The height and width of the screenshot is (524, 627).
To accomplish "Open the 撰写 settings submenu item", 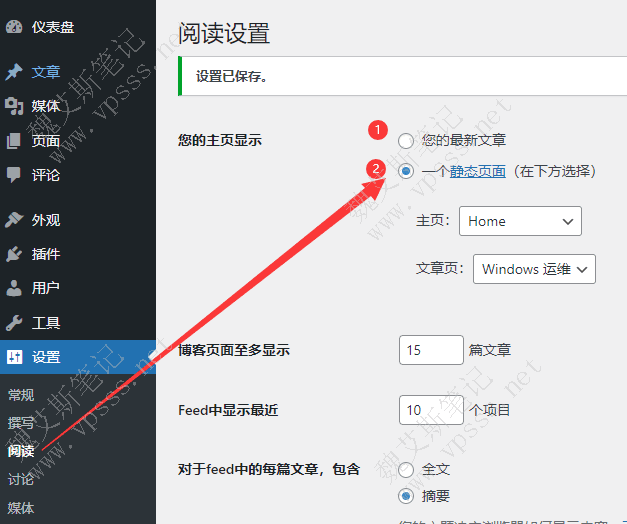I will [21, 423].
